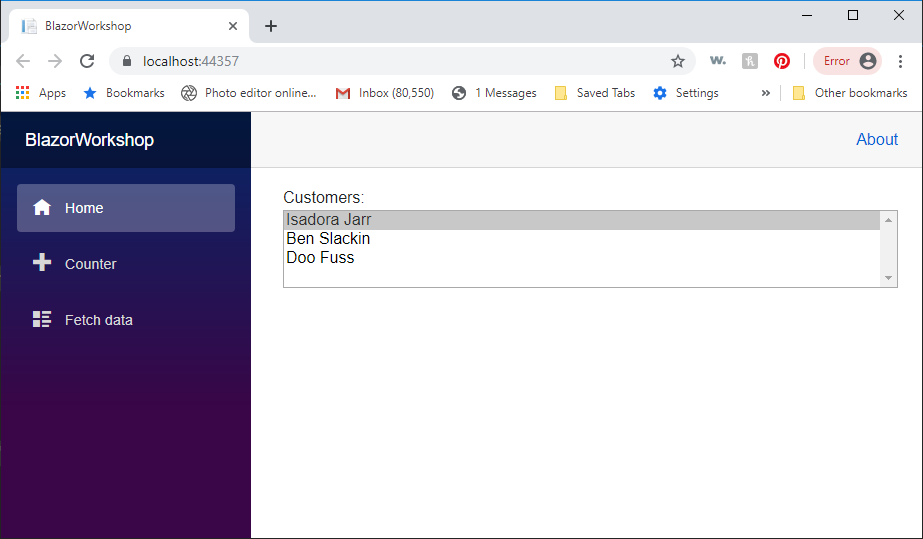Click the customers list scroll up arrow
Viewport: 923px width, 539px height.
tap(888, 220)
